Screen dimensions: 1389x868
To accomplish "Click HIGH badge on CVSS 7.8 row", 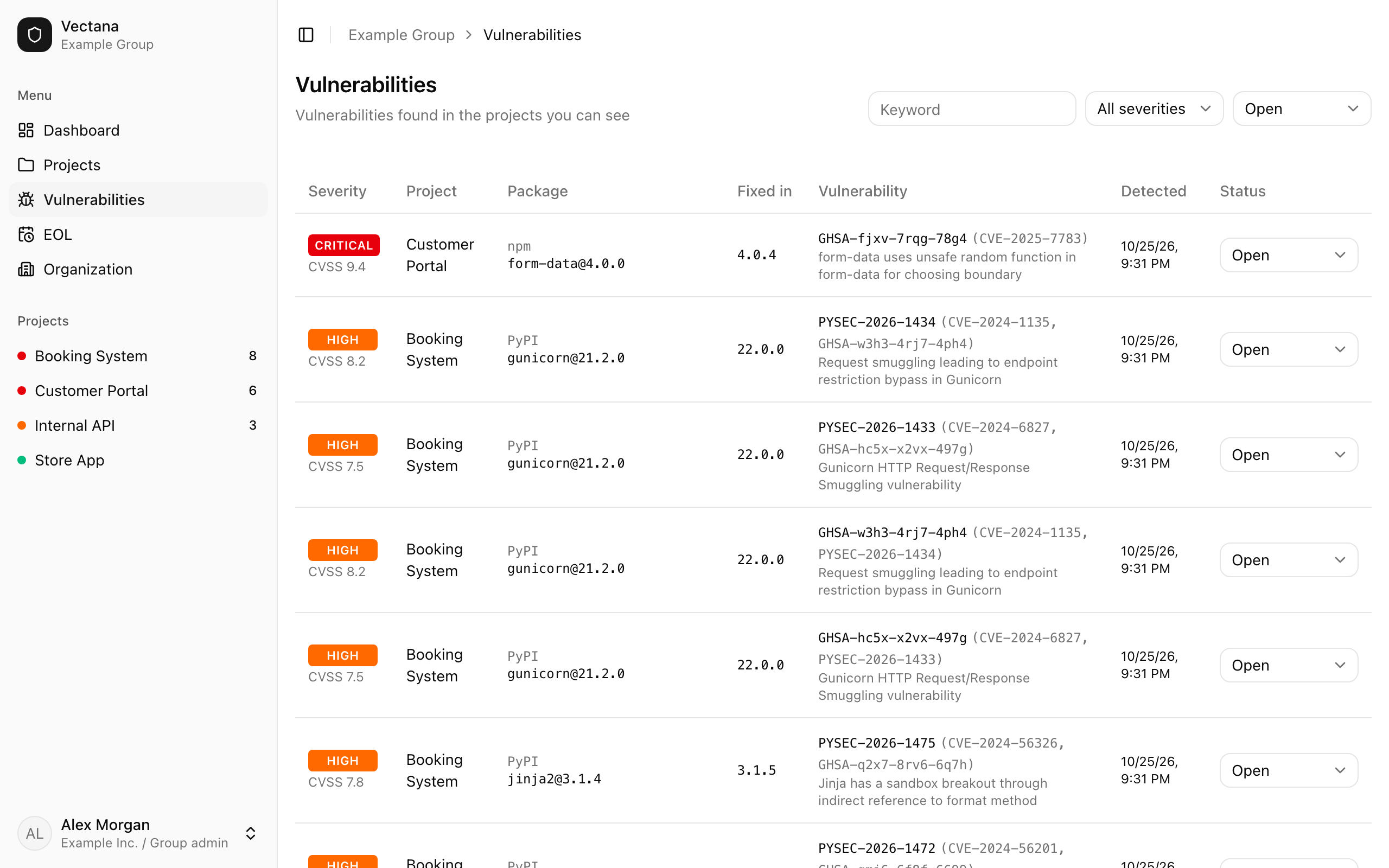I will click(343, 761).
